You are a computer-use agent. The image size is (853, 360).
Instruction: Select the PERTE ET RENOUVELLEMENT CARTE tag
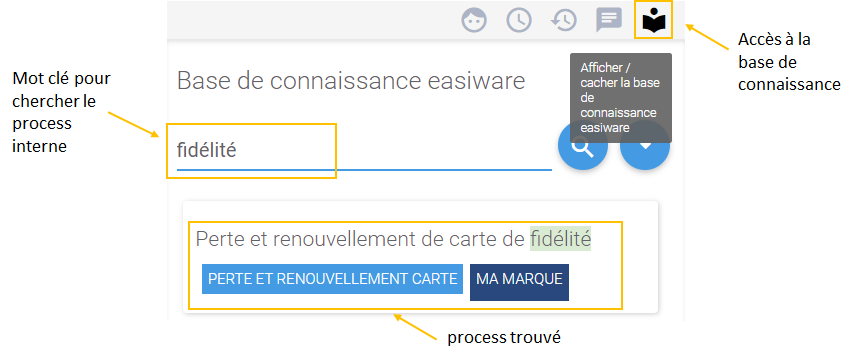coord(332,279)
